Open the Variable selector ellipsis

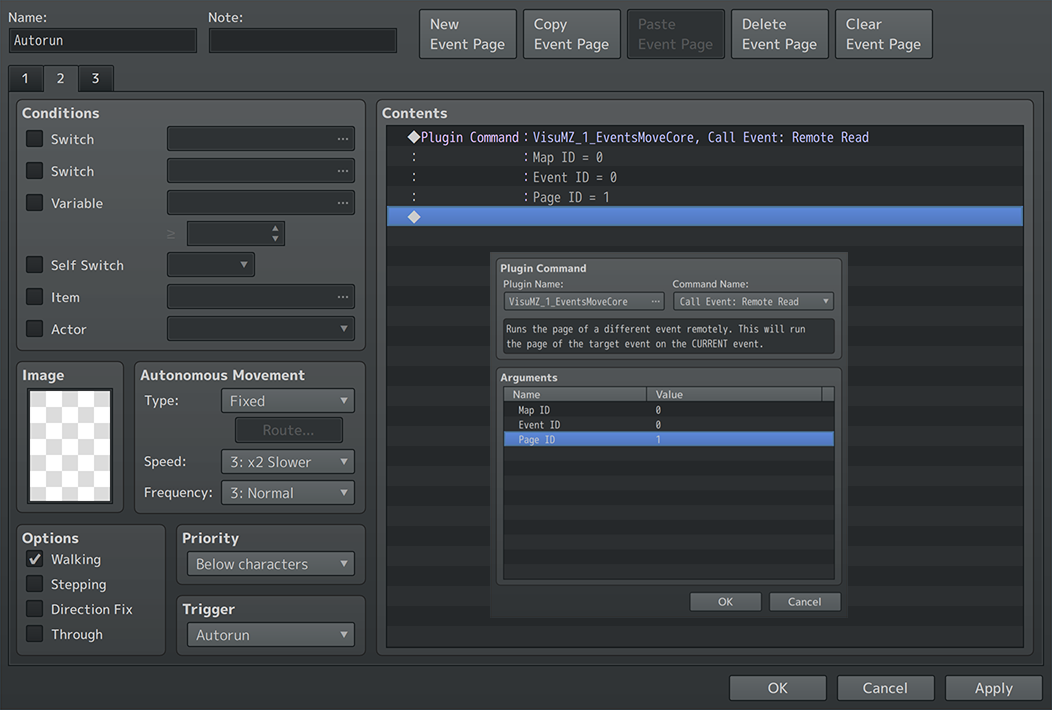pos(343,203)
